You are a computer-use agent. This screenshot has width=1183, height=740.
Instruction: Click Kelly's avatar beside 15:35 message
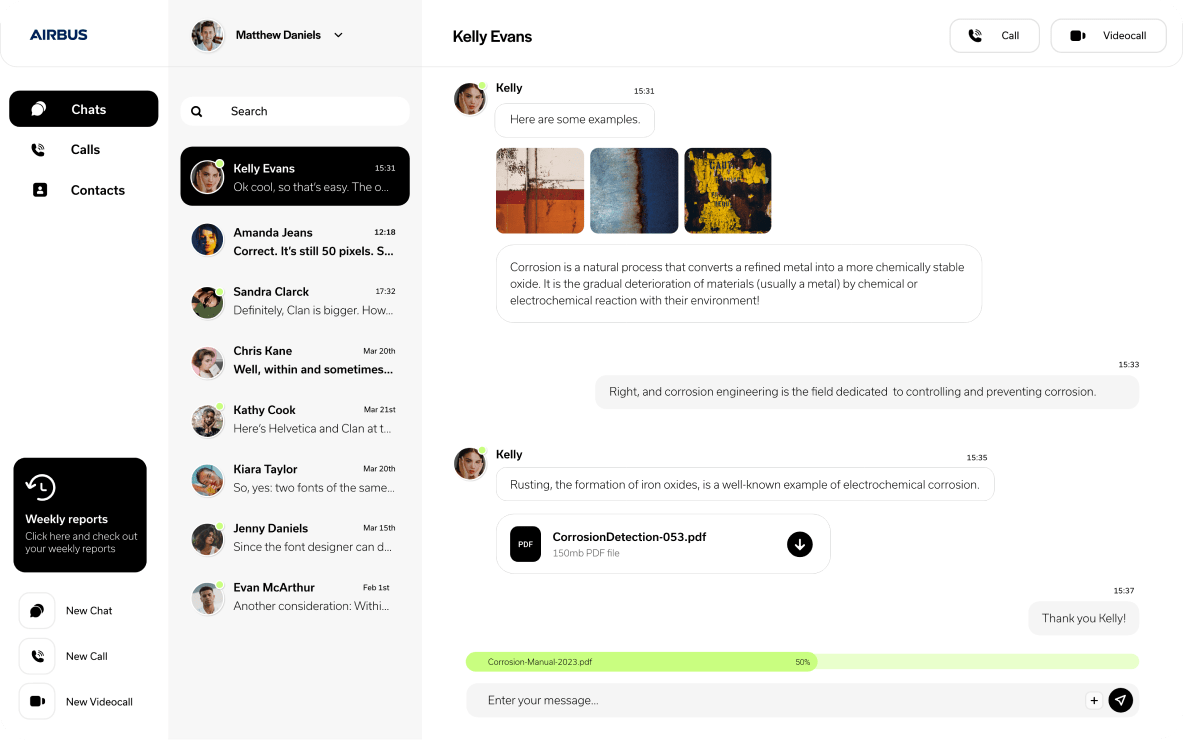point(469,463)
